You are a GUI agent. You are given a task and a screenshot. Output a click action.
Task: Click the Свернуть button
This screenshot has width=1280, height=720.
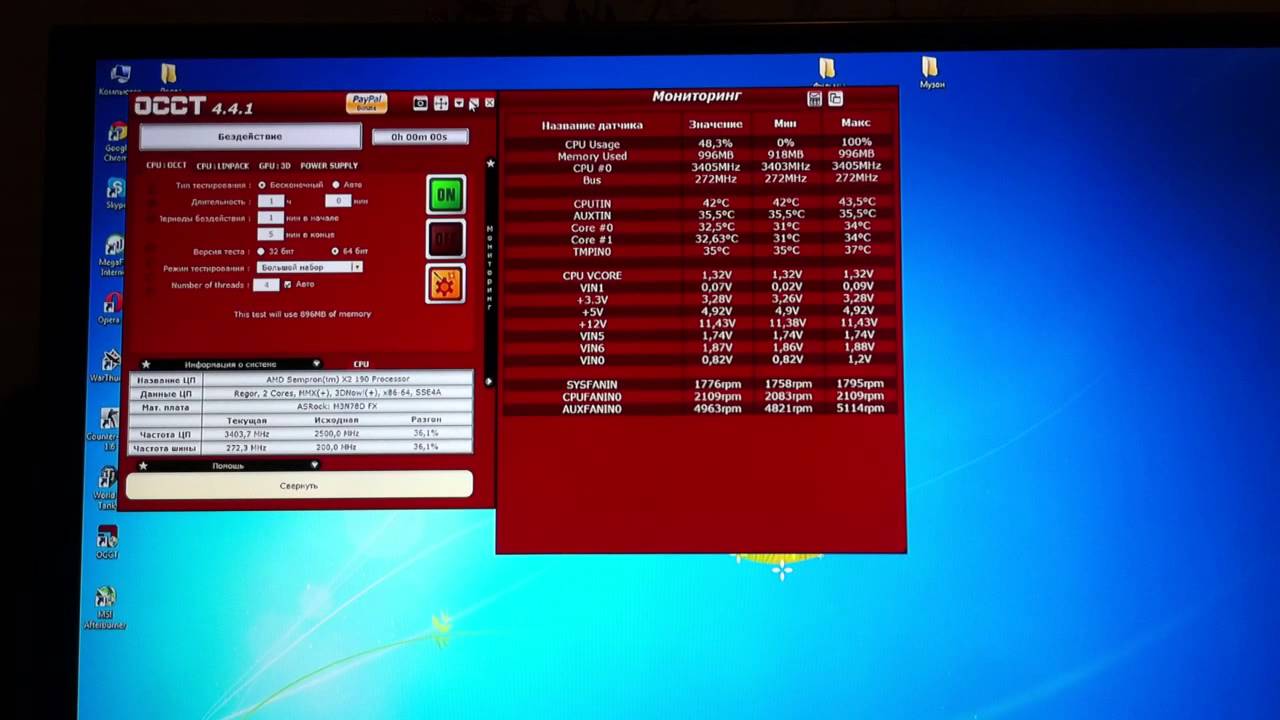click(x=299, y=485)
